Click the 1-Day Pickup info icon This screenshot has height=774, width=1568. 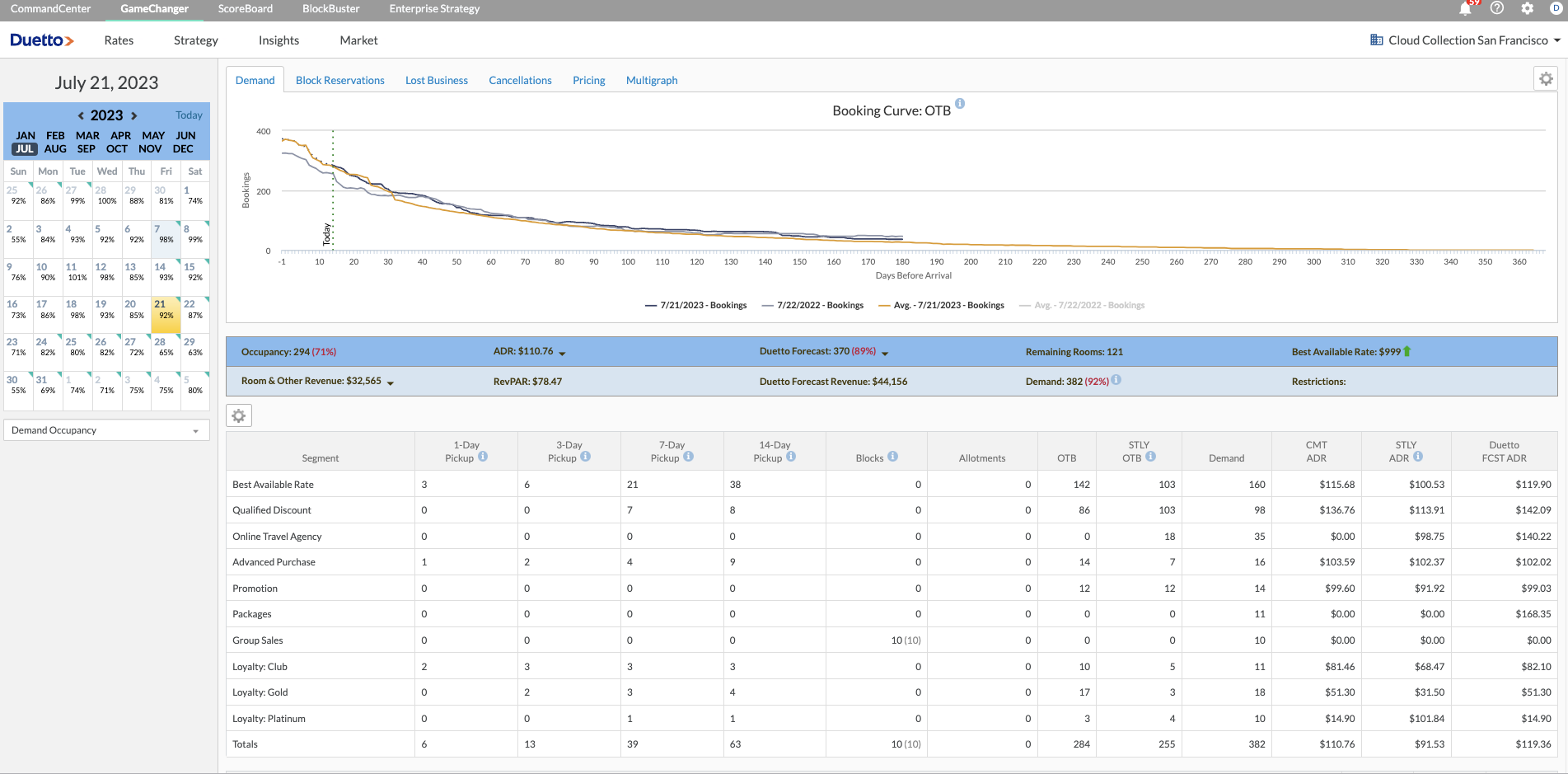click(x=483, y=457)
